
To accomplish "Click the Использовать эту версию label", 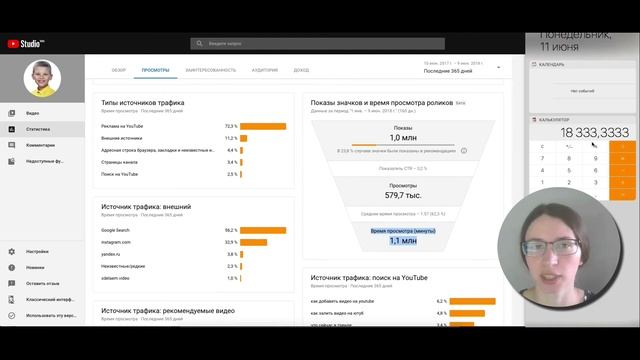I will (x=51, y=316).
